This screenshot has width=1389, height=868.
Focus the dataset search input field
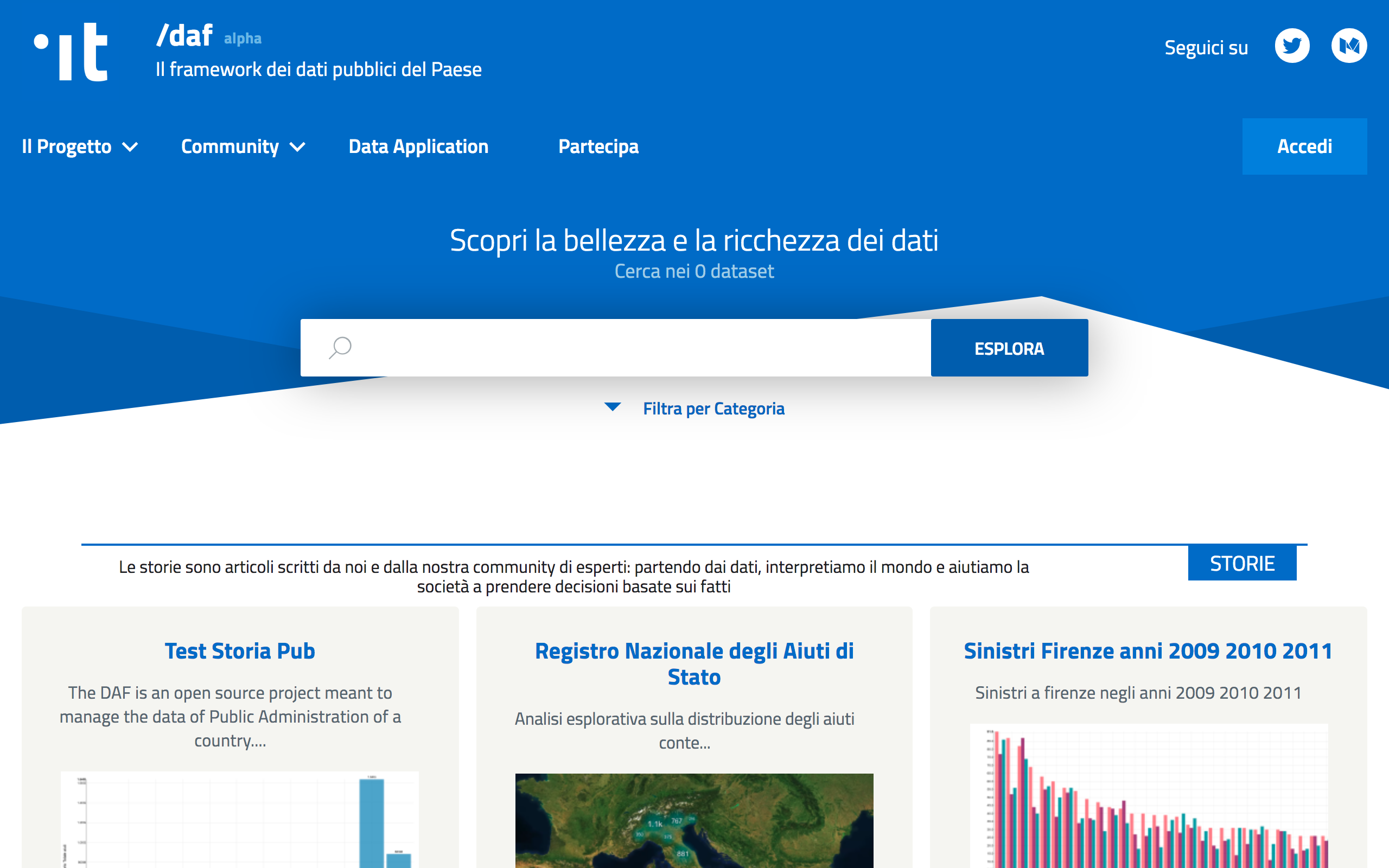[616, 348]
